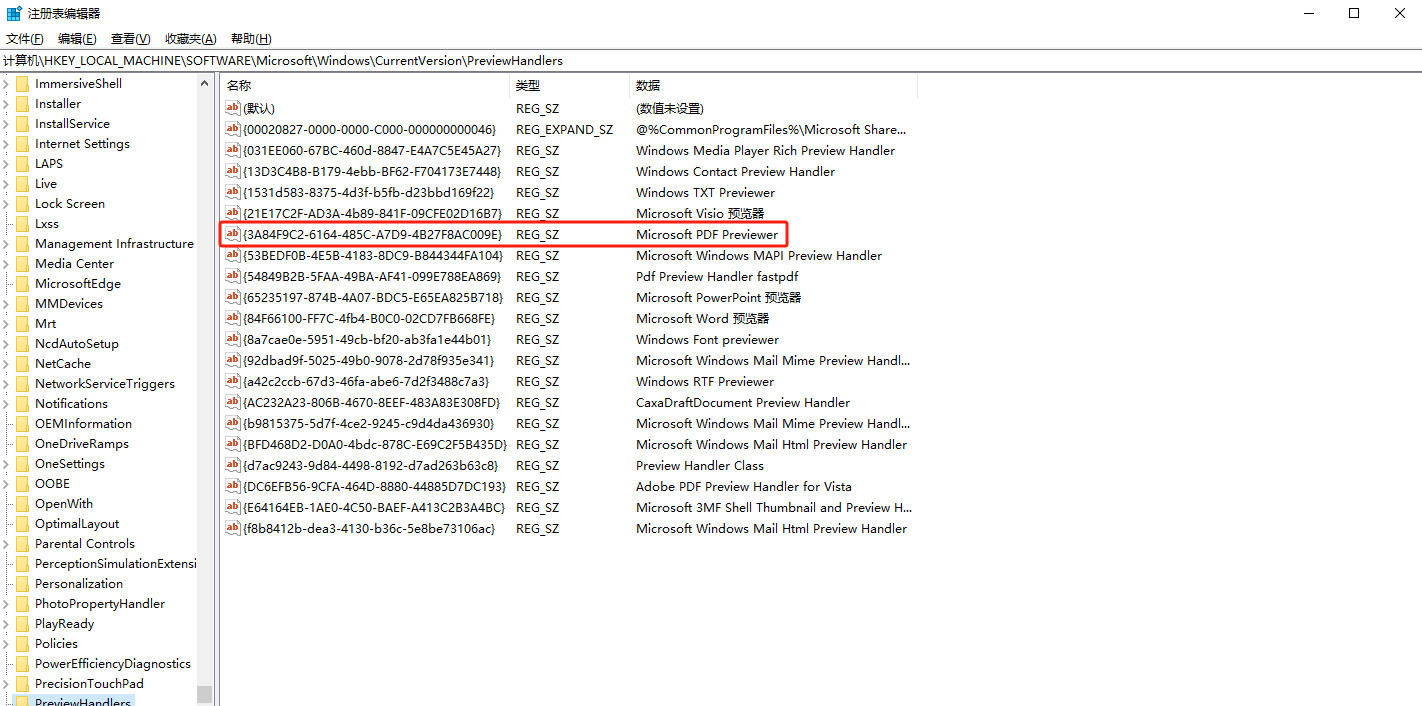Viewport: 1422px width, 706px height.
Task: Click the string icon for {AC232A23-806B-4670-8EEF-483A83E308FD}
Action: [x=233, y=402]
